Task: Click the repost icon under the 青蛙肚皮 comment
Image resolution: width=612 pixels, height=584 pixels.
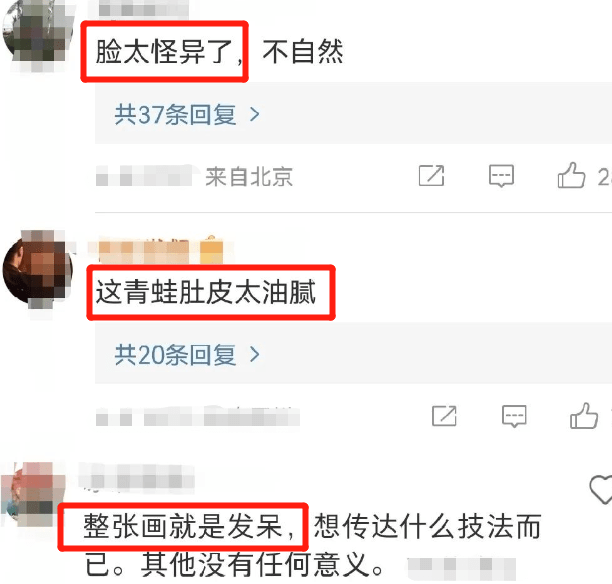Action: point(444,416)
